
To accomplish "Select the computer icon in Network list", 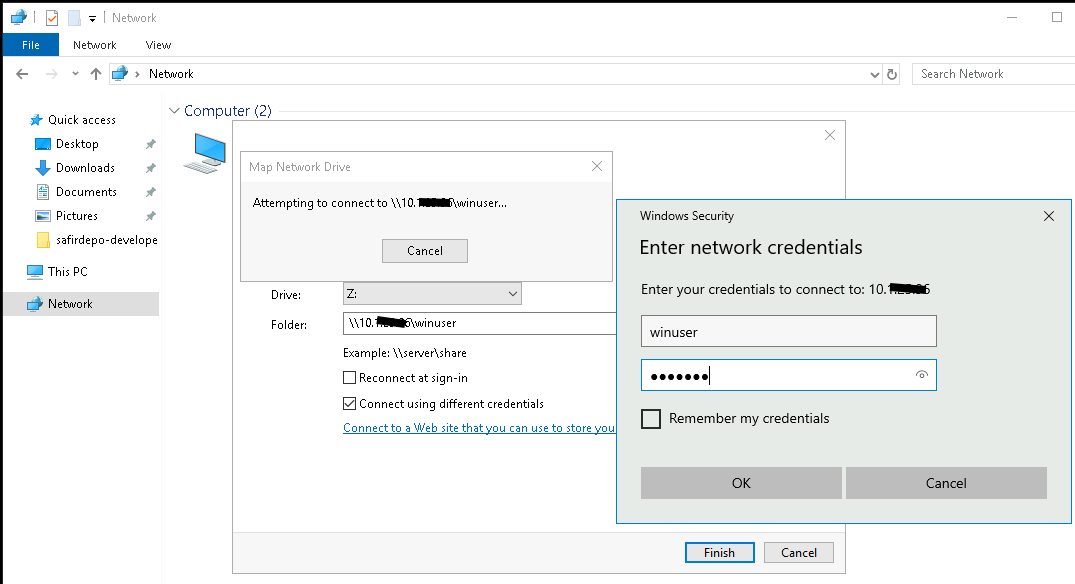I will 205,153.
